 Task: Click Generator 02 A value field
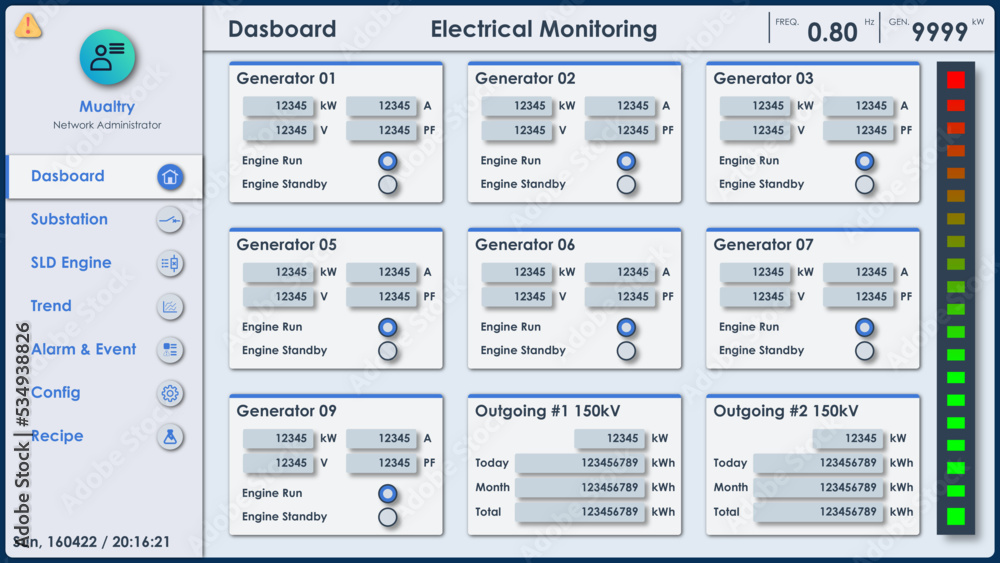[x=620, y=106]
